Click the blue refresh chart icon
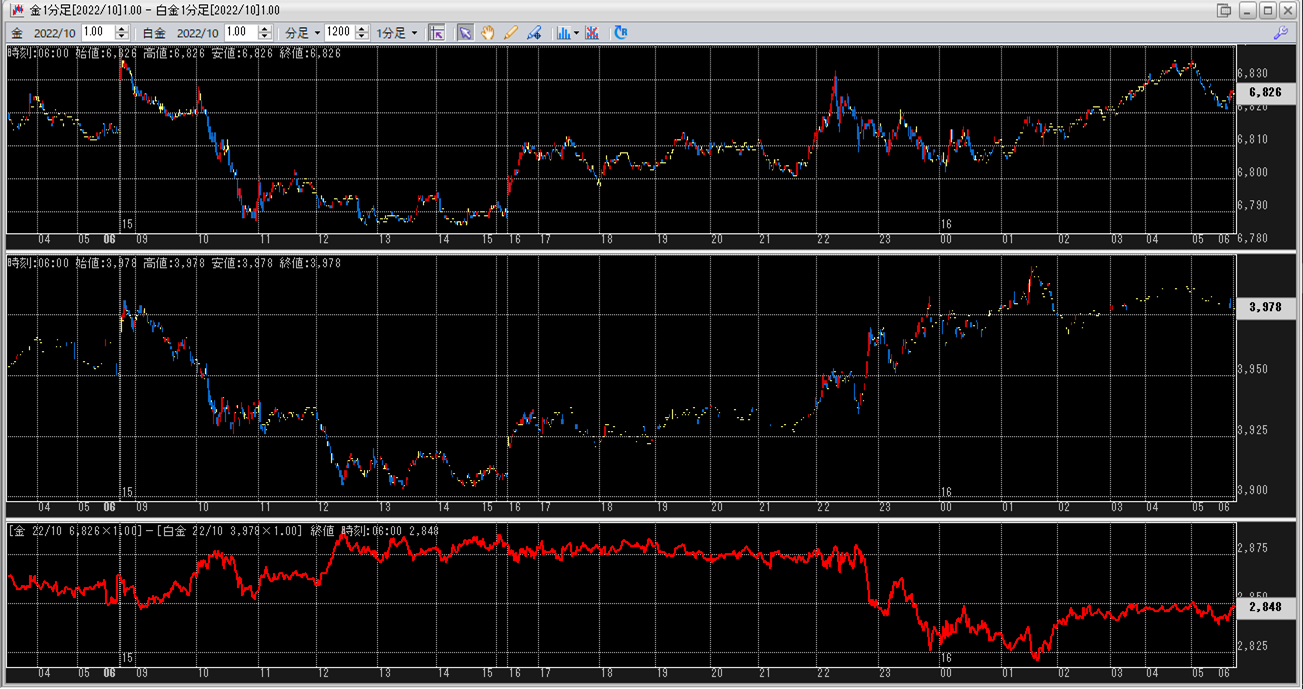Viewport: 1303px width, 689px height. tap(621, 32)
